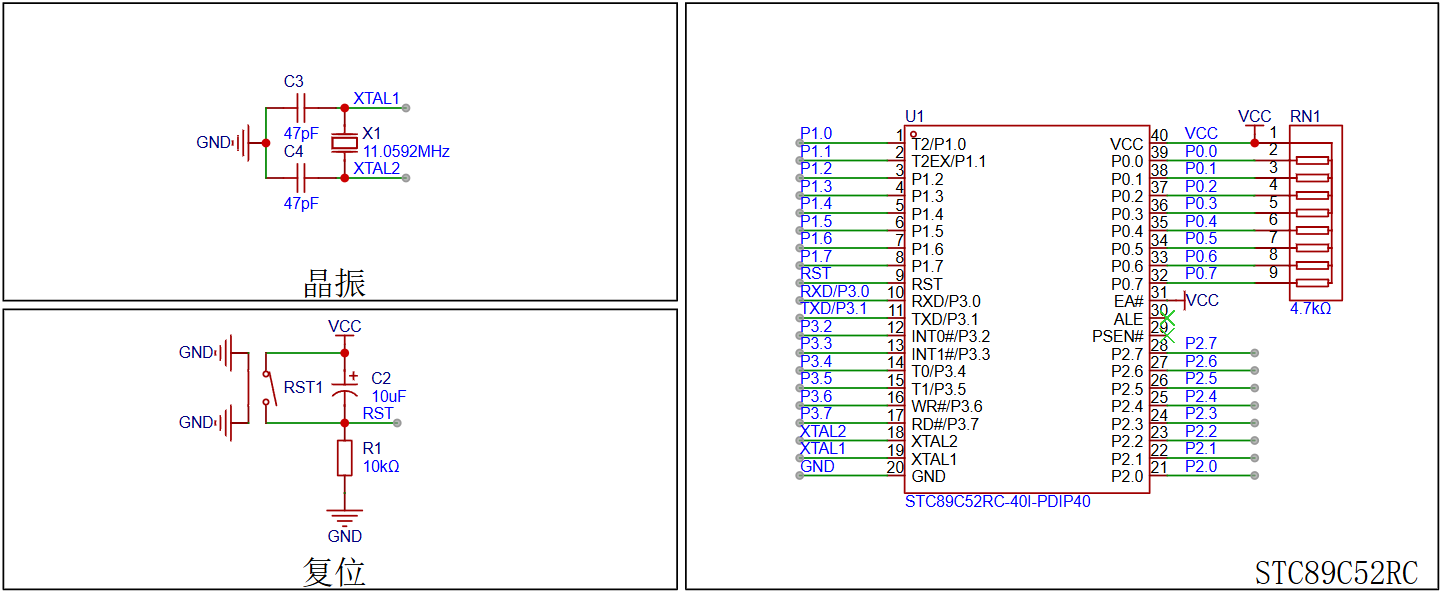Click the T2EX/P1.1 pin name in U1
Screen dimensions: 1442x592
coord(949,161)
